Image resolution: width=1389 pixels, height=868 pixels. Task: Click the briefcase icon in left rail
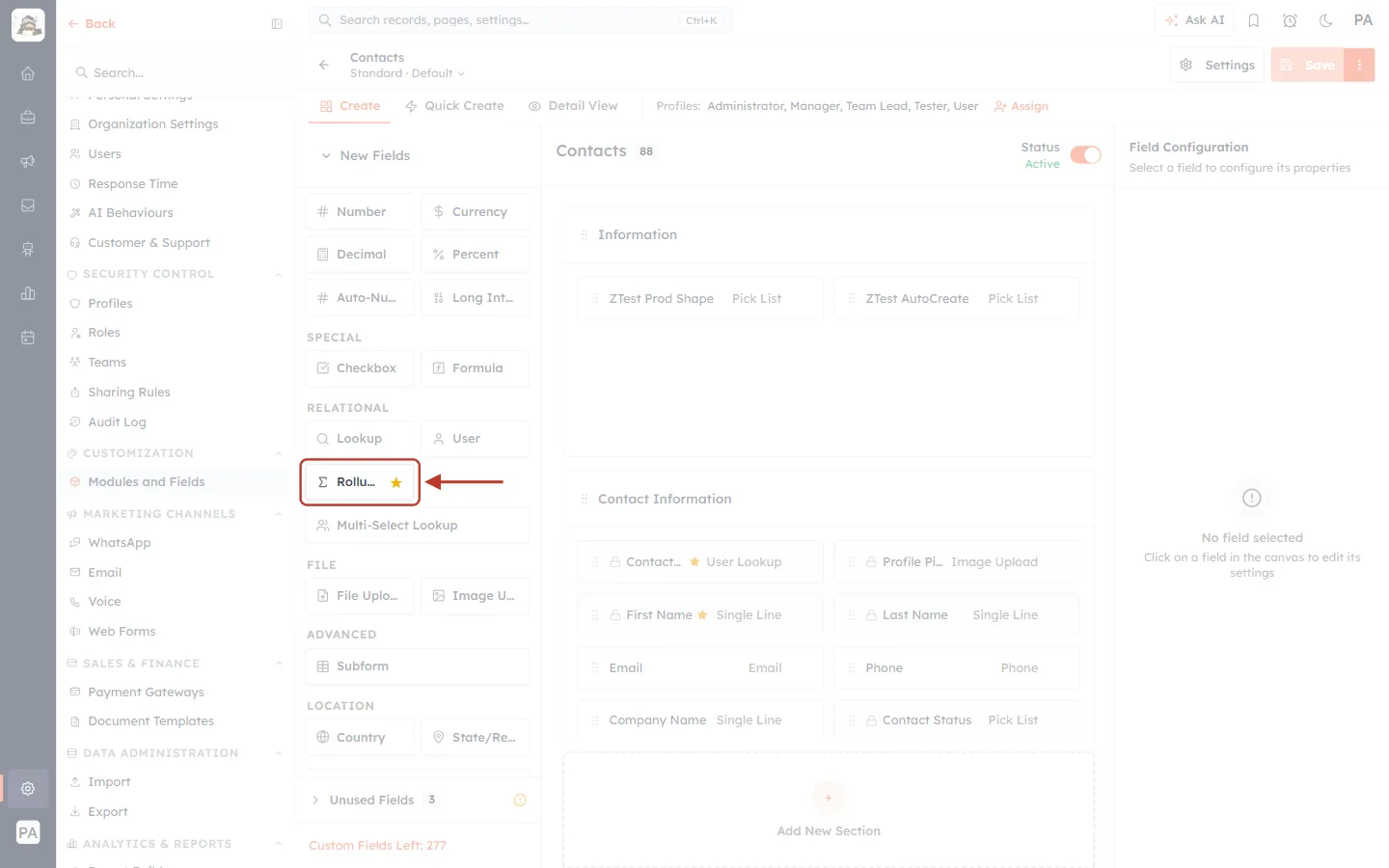(x=28, y=118)
